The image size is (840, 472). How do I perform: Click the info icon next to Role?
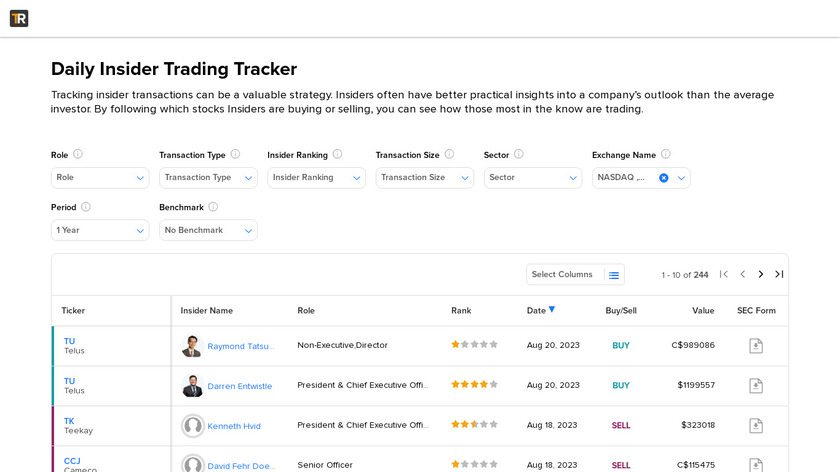click(x=78, y=155)
